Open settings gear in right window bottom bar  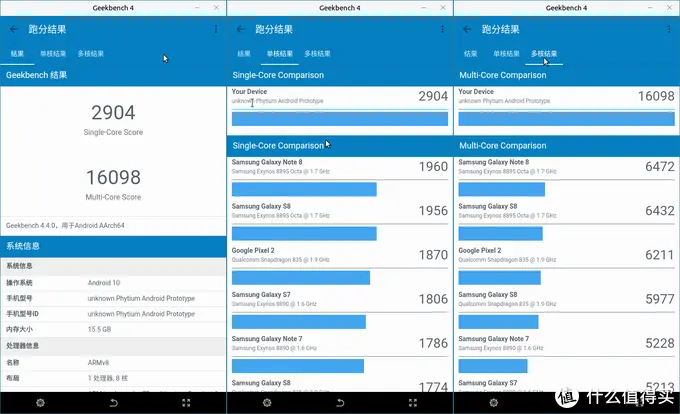click(x=494, y=403)
